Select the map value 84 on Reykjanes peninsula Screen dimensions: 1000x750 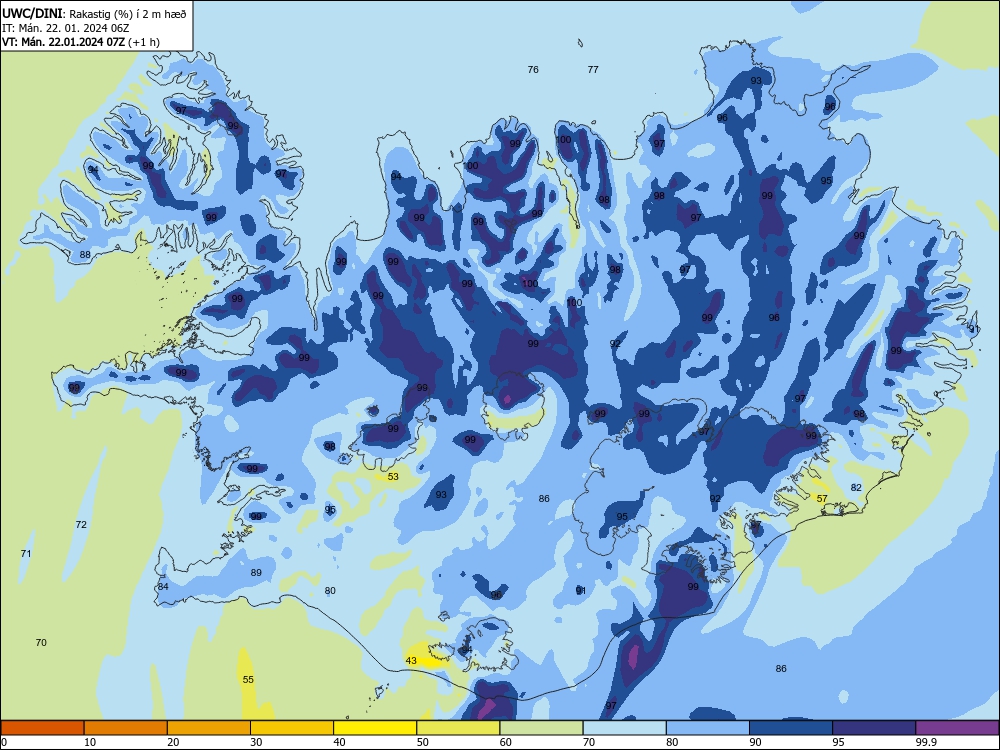[163, 587]
